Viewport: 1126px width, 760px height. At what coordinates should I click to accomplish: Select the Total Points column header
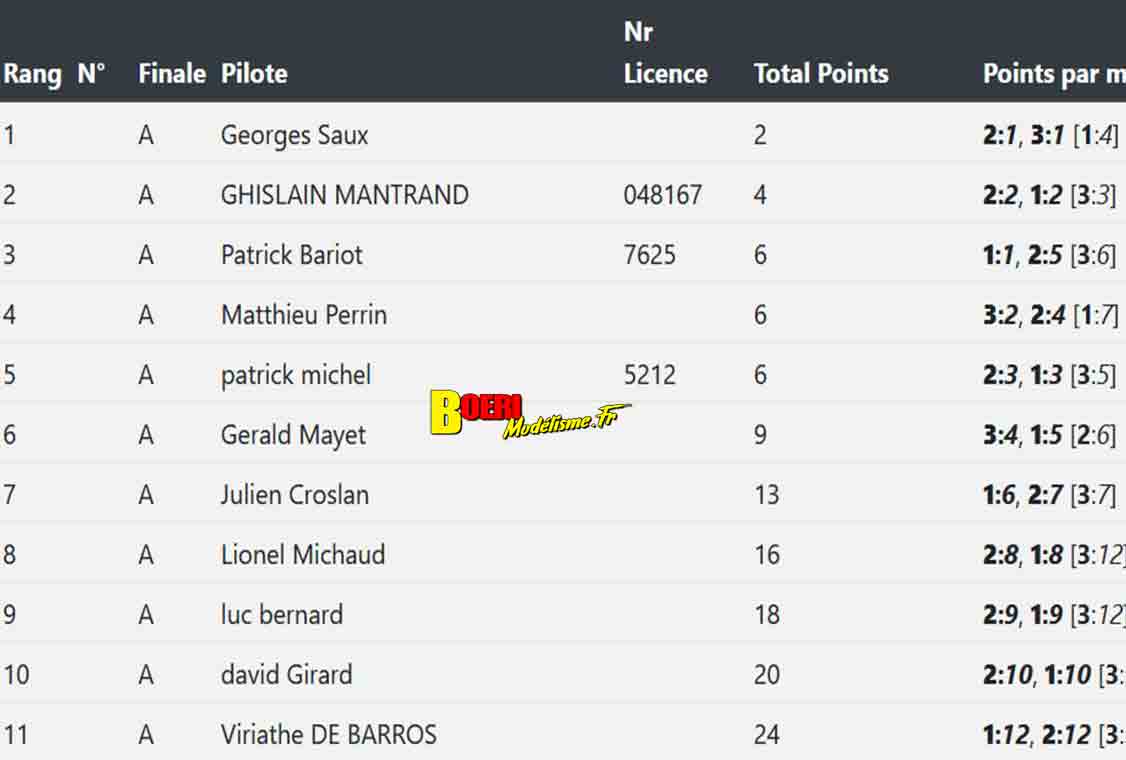coord(821,73)
